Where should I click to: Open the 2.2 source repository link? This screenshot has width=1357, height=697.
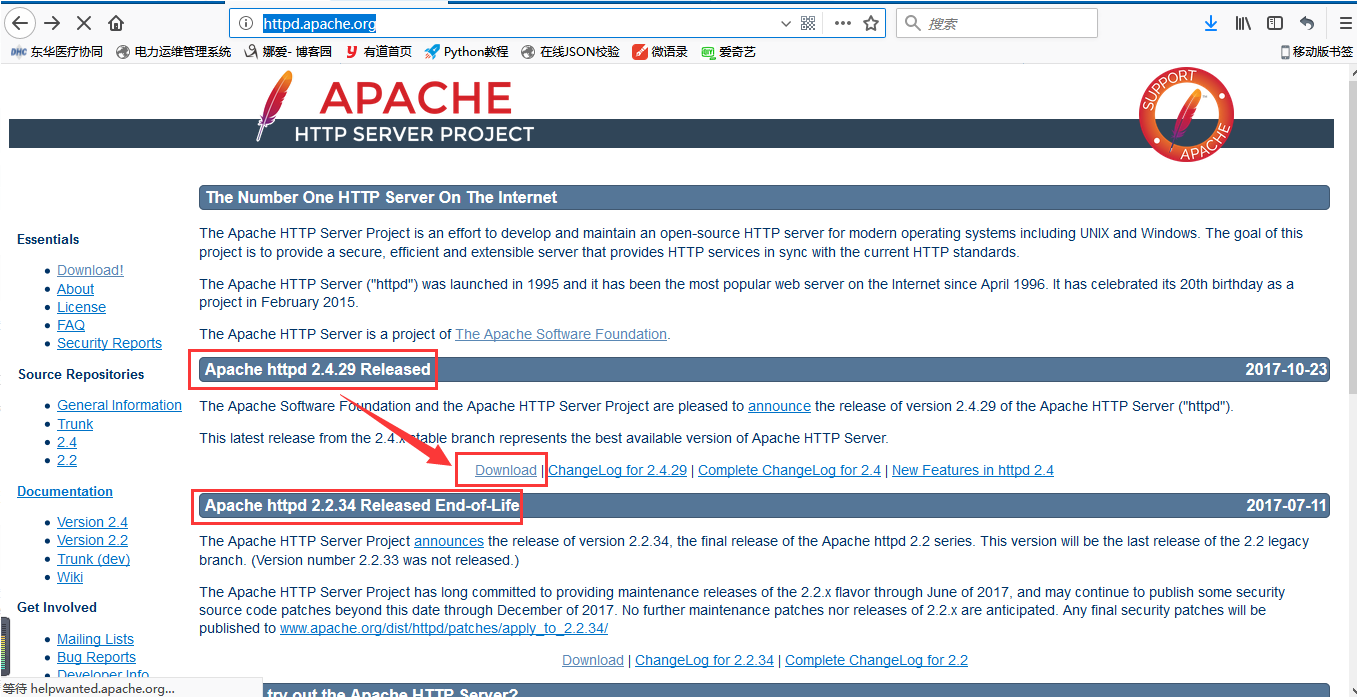coord(67,460)
